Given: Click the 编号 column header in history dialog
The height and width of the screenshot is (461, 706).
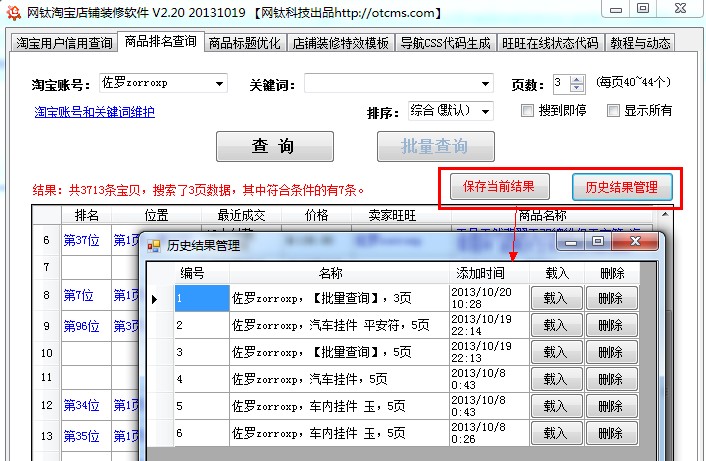Looking at the screenshot, I should point(202,273).
